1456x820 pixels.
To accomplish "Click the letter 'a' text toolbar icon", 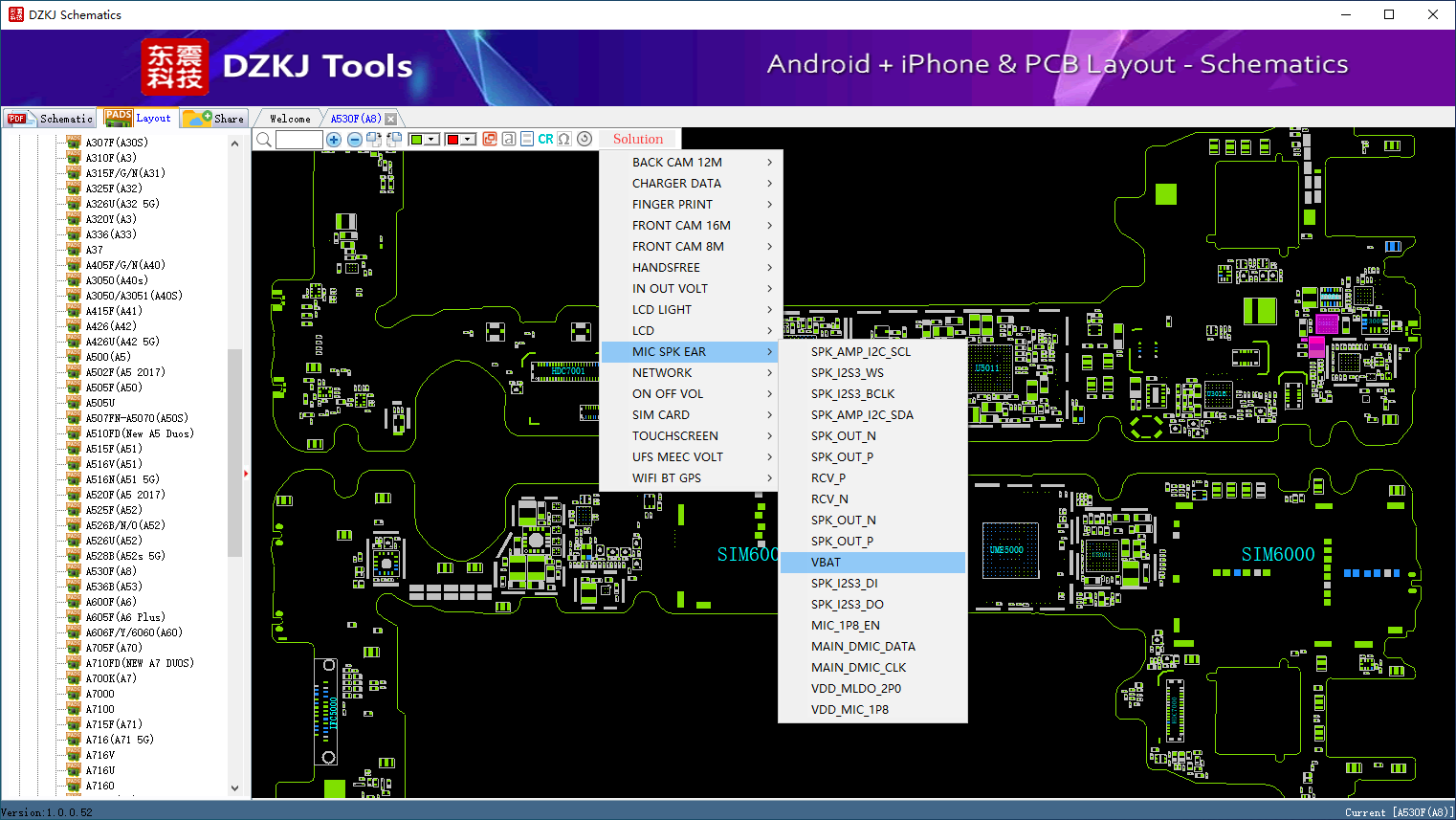I will coord(509,139).
